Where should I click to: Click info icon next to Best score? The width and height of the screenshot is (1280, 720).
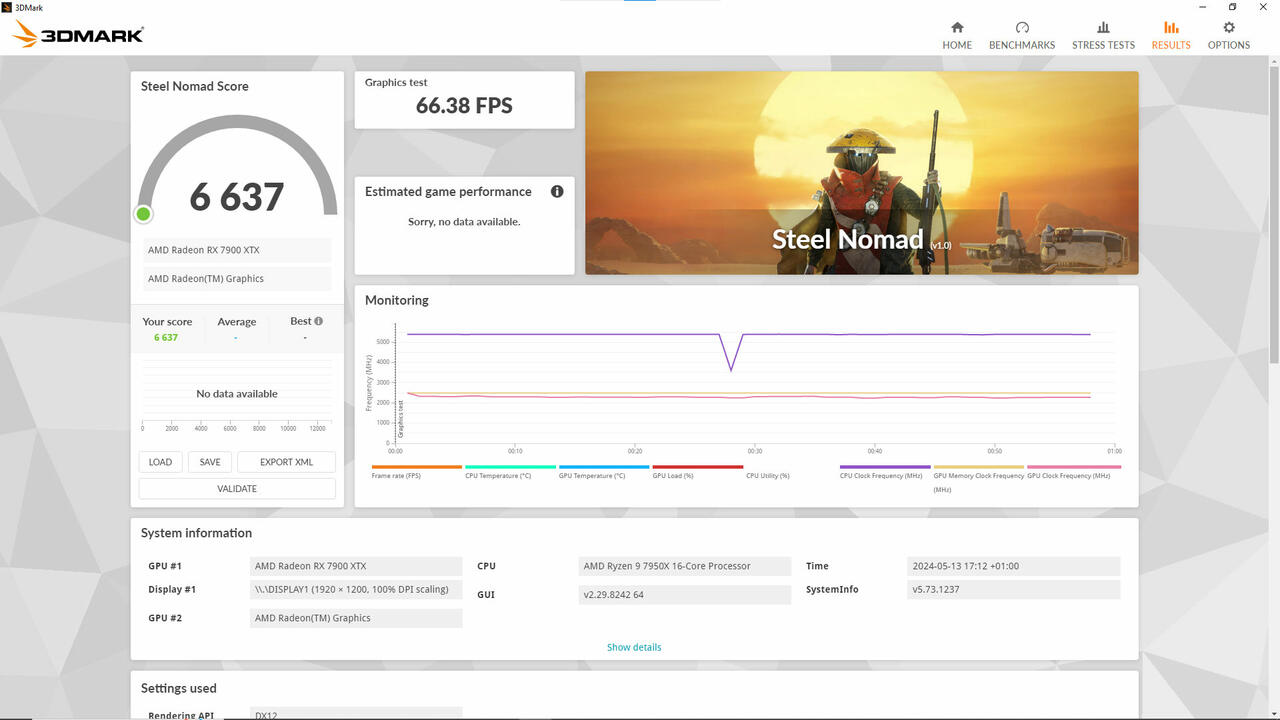(319, 321)
